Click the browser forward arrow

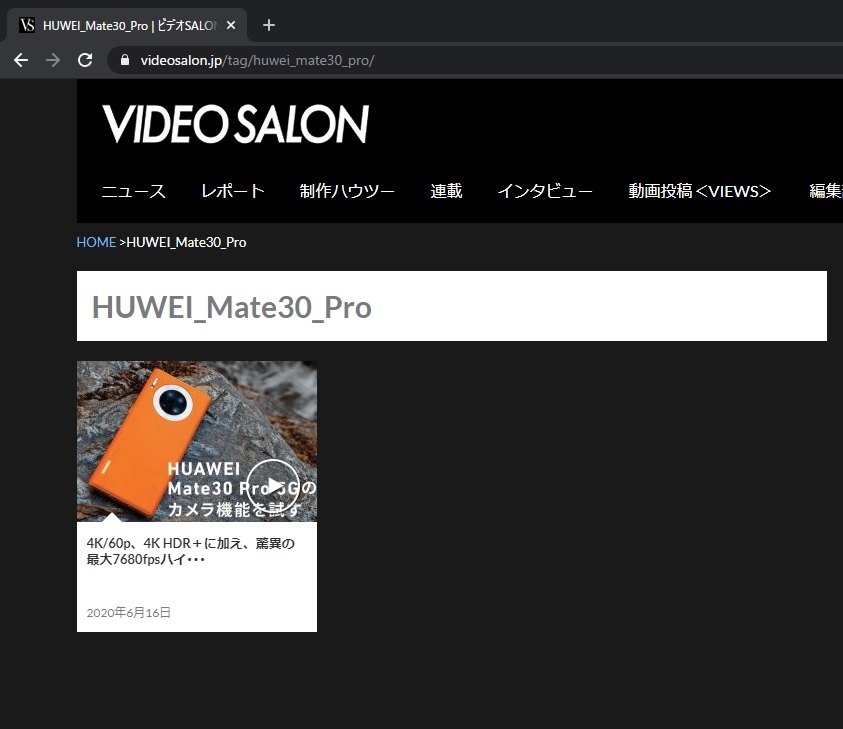53,60
